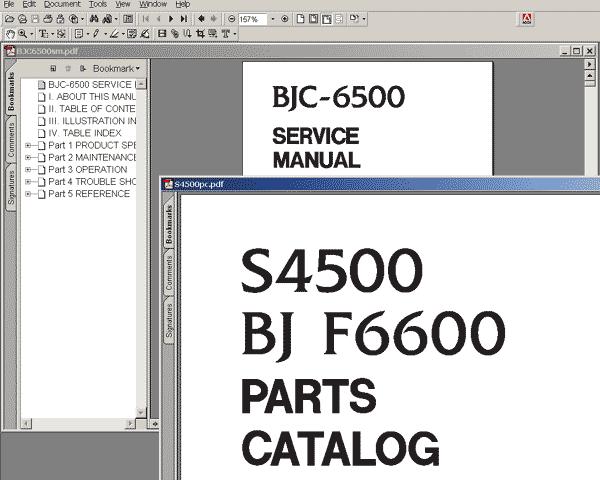The height and width of the screenshot is (480, 600).
Task: Expand Part 4 TROUBLE SHO bookmark
Action: pos(28,181)
